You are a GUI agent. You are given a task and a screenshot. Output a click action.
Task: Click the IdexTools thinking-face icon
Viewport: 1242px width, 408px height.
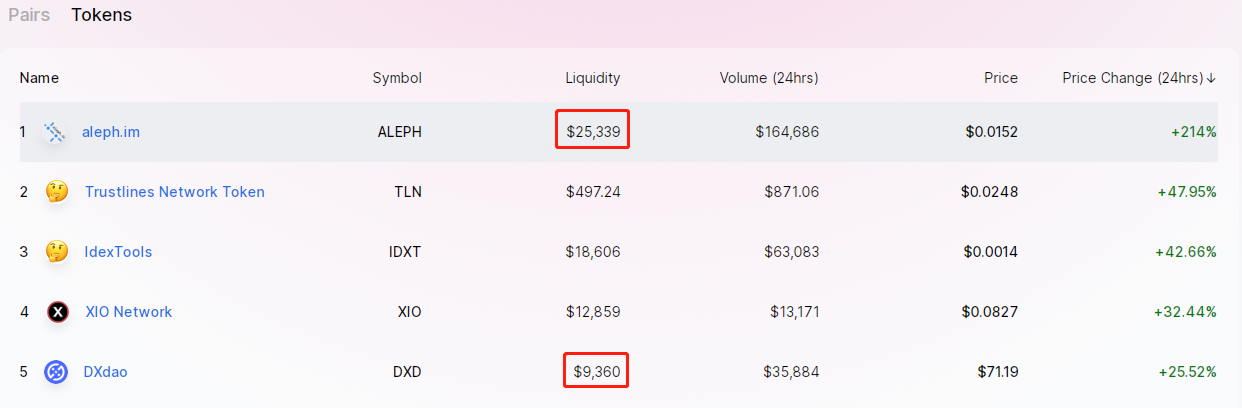[x=57, y=252]
